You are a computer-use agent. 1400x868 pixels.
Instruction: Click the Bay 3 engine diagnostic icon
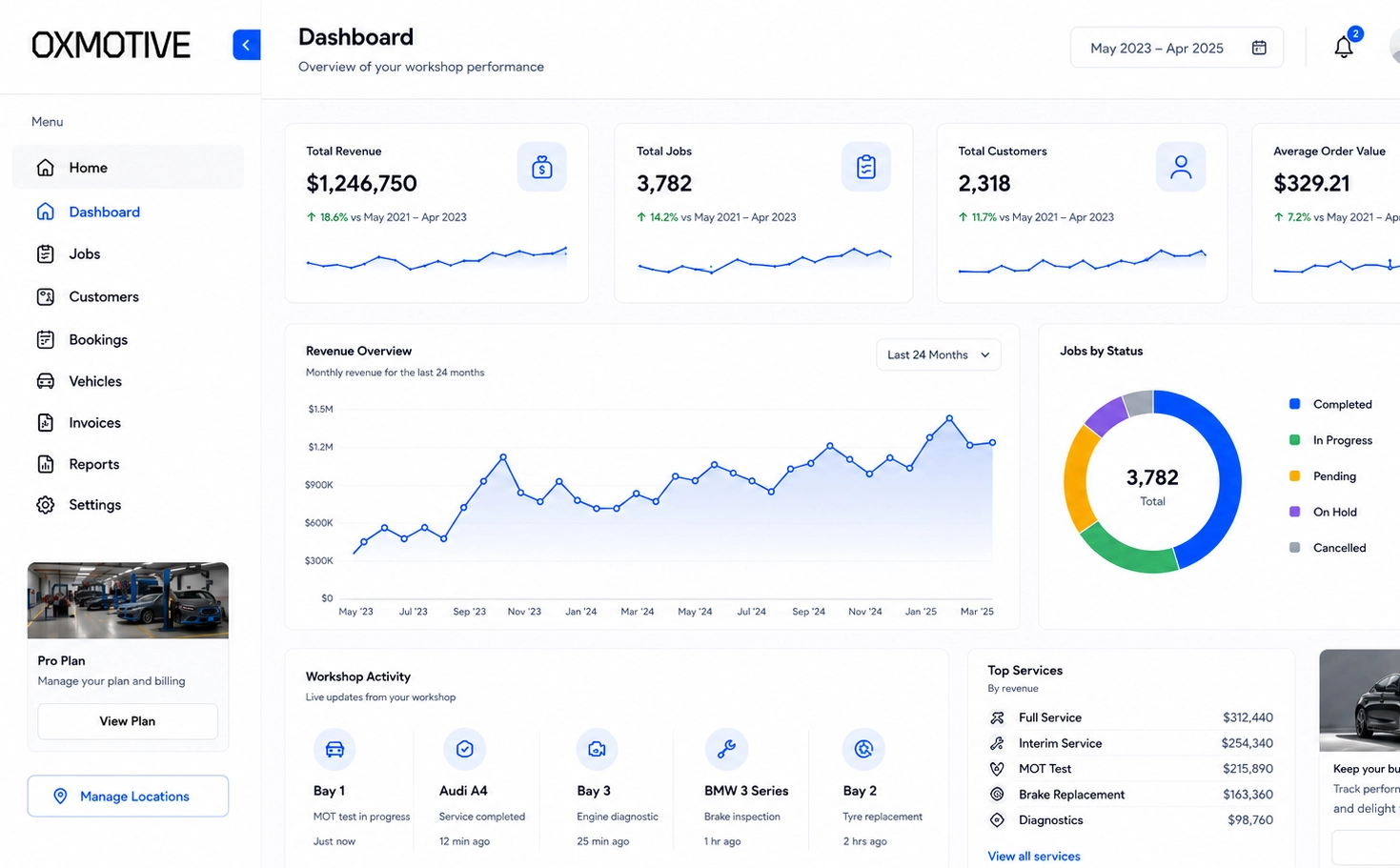pos(598,750)
